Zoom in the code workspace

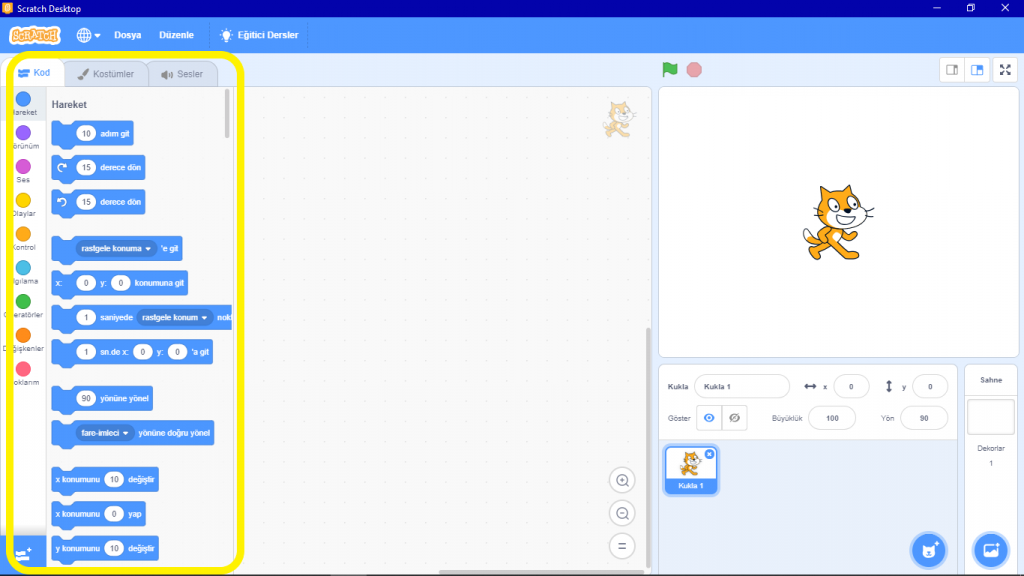622,481
